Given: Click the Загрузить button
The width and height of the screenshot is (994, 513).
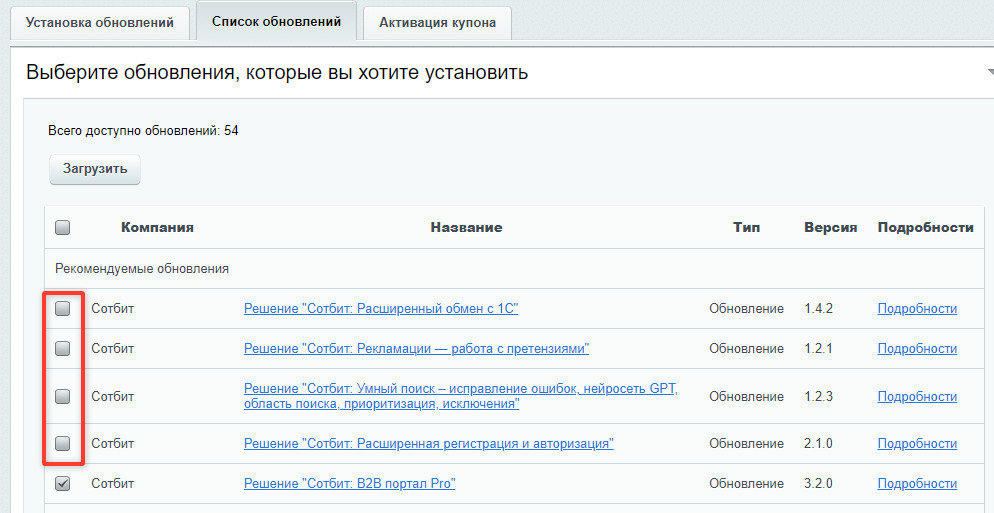Looking at the screenshot, I should tap(95, 169).
